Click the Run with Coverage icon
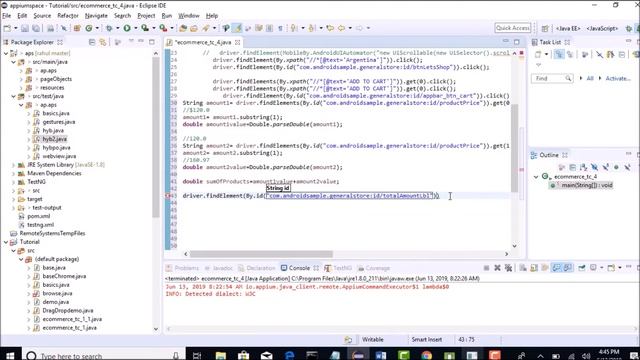The width and height of the screenshot is (640, 360). click(144, 28)
